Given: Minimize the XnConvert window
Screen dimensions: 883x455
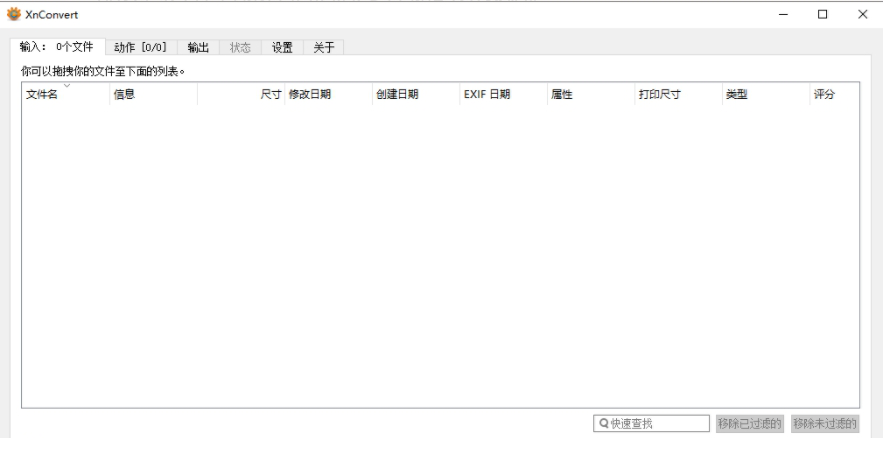Looking at the screenshot, I should pos(783,15).
